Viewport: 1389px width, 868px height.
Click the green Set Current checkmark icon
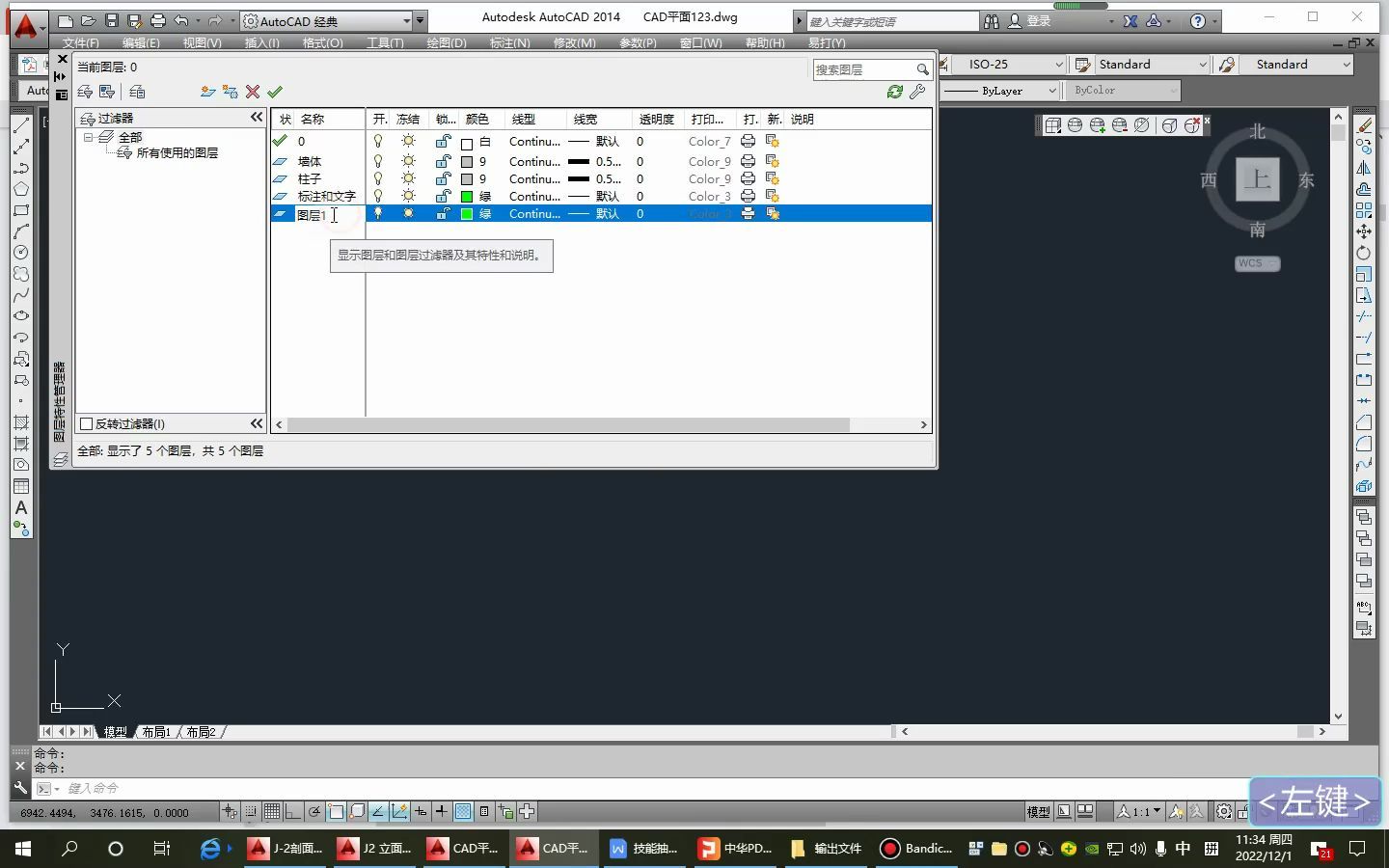click(x=275, y=92)
